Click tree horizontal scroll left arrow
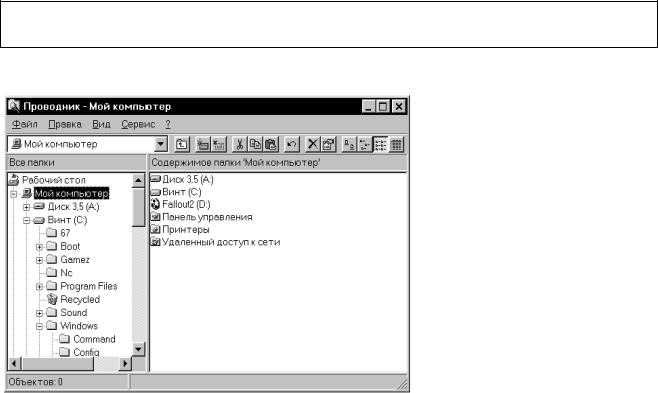Viewport: 658px width, 393px height. [14, 364]
